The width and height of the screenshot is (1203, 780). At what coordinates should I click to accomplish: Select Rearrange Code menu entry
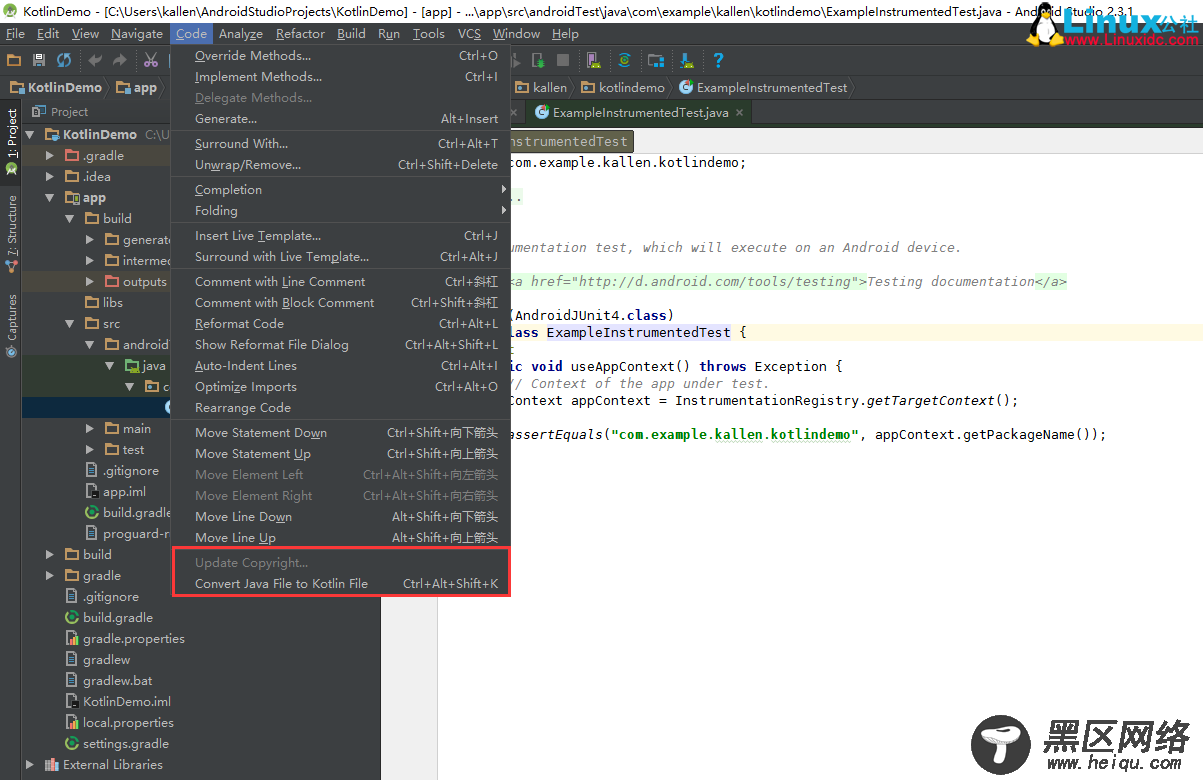pos(340,408)
